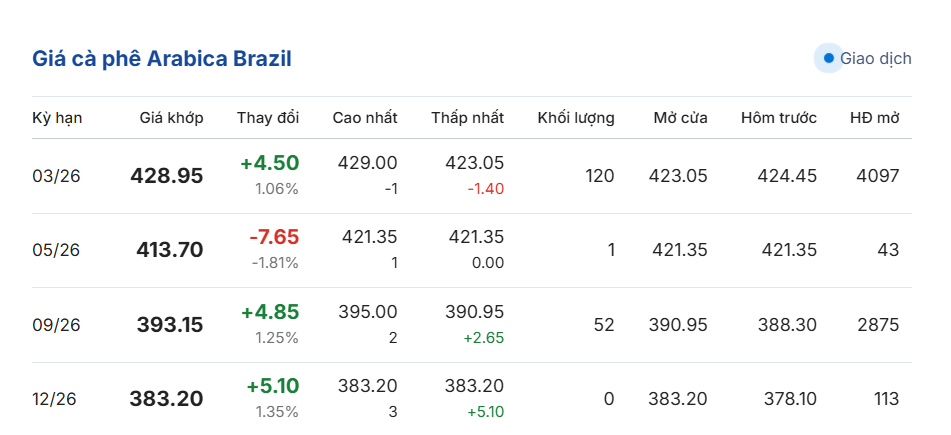Image resolution: width=951 pixels, height=435 pixels.
Task: Click the Khối lượng column header
Action: coord(576,118)
